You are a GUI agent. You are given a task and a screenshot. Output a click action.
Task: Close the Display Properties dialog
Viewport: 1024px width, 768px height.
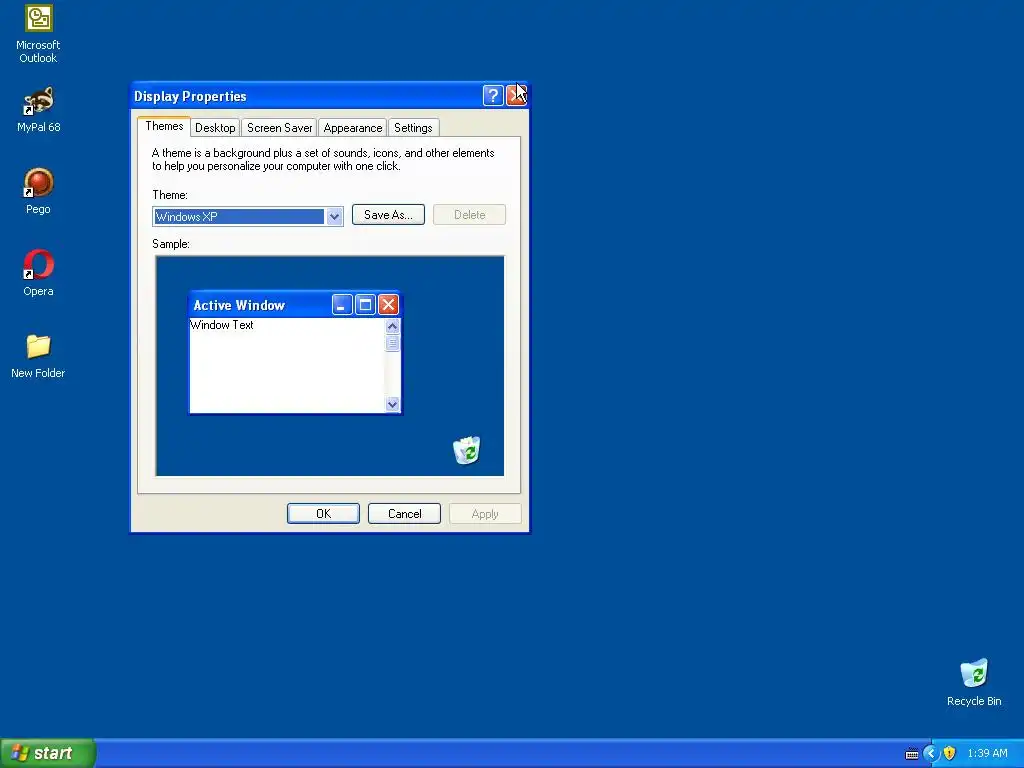coord(517,95)
